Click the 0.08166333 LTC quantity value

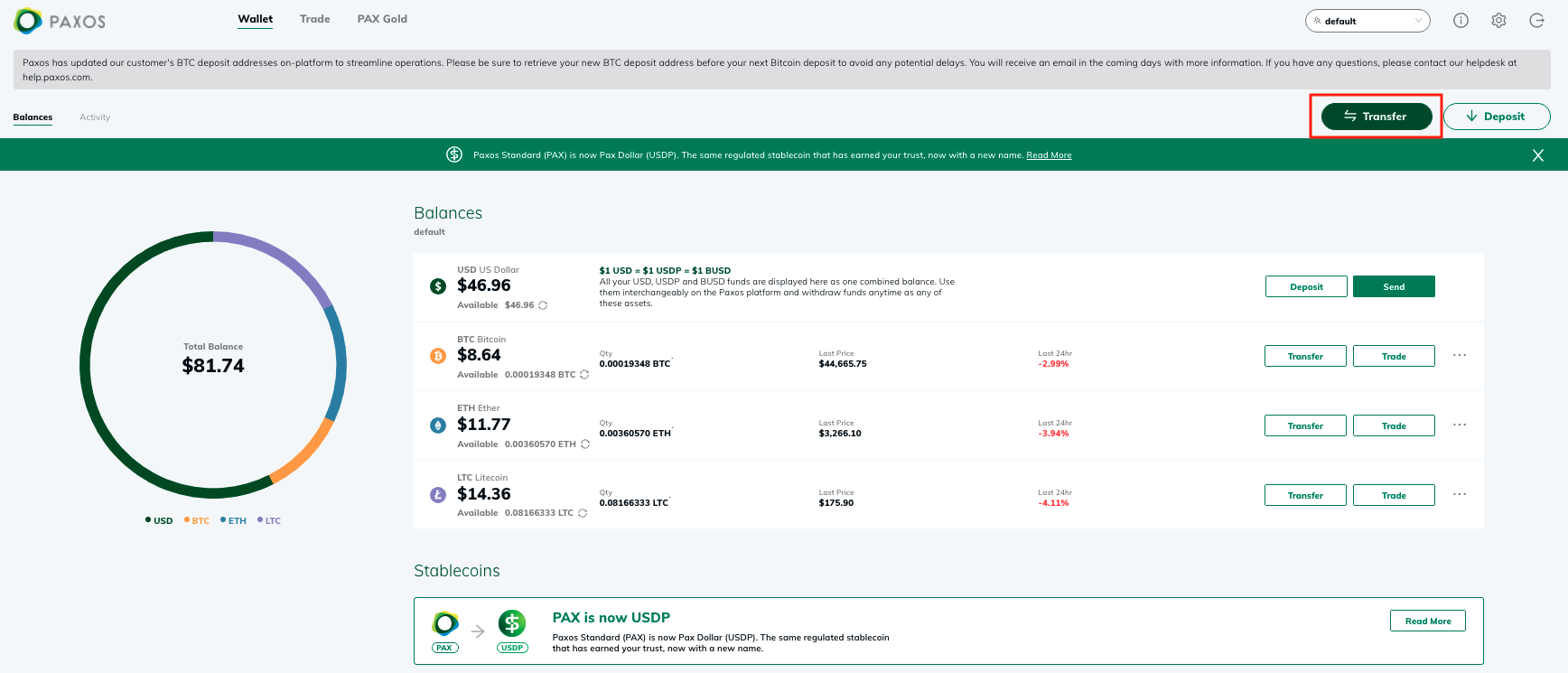tap(634, 503)
